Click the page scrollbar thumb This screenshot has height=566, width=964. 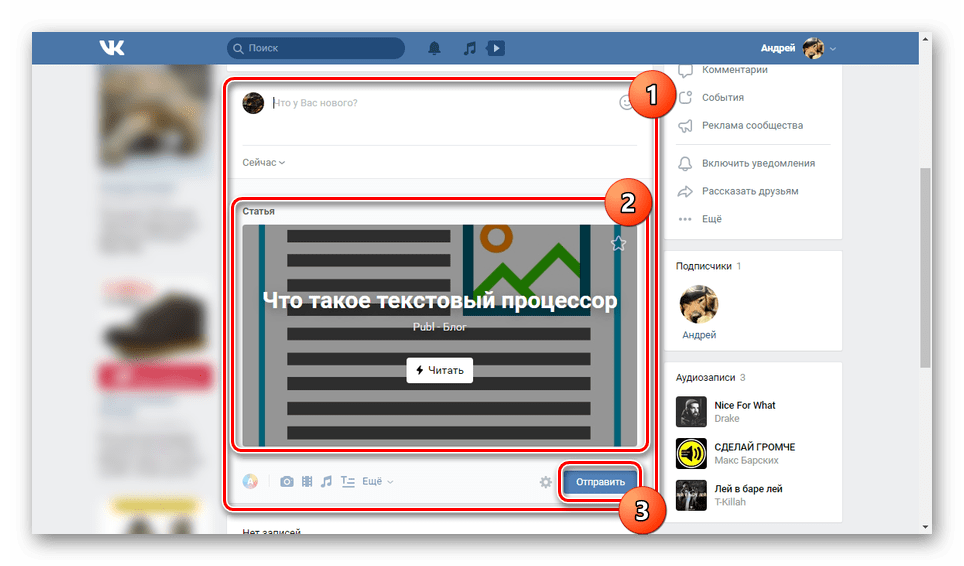click(x=925, y=268)
